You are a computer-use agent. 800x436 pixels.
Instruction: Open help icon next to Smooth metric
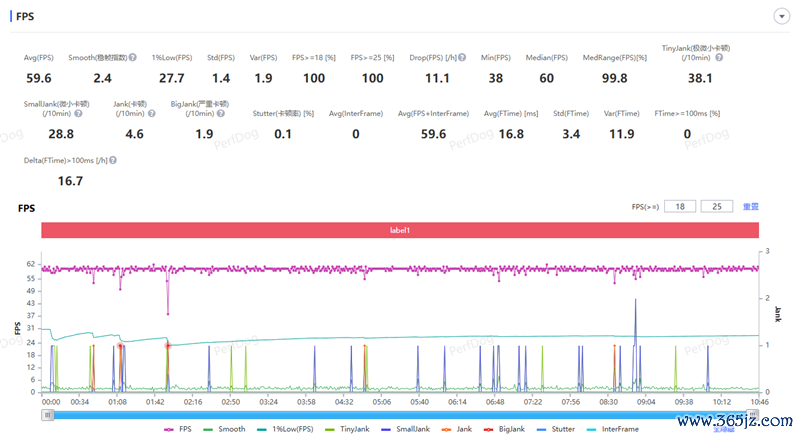[x=133, y=58]
